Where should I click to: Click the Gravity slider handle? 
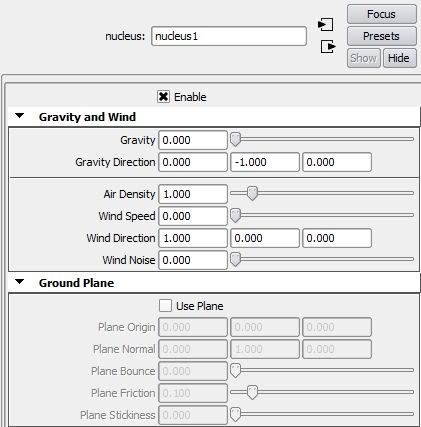tap(235, 140)
